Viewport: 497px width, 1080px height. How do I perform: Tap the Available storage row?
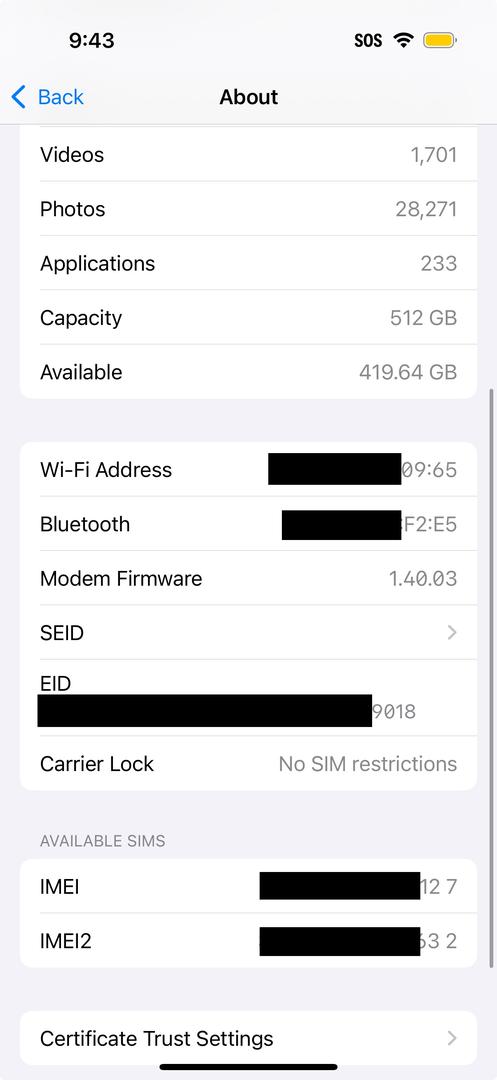pos(248,372)
